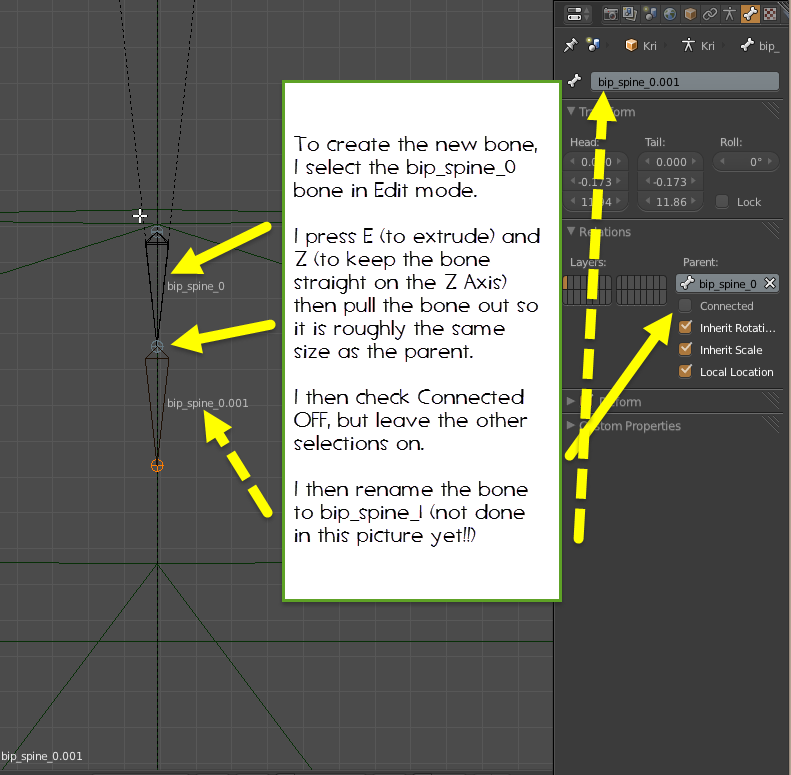This screenshot has width=791, height=775.
Task: Click the 3D cursor crosshair in viewport
Action: click(x=140, y=216)
